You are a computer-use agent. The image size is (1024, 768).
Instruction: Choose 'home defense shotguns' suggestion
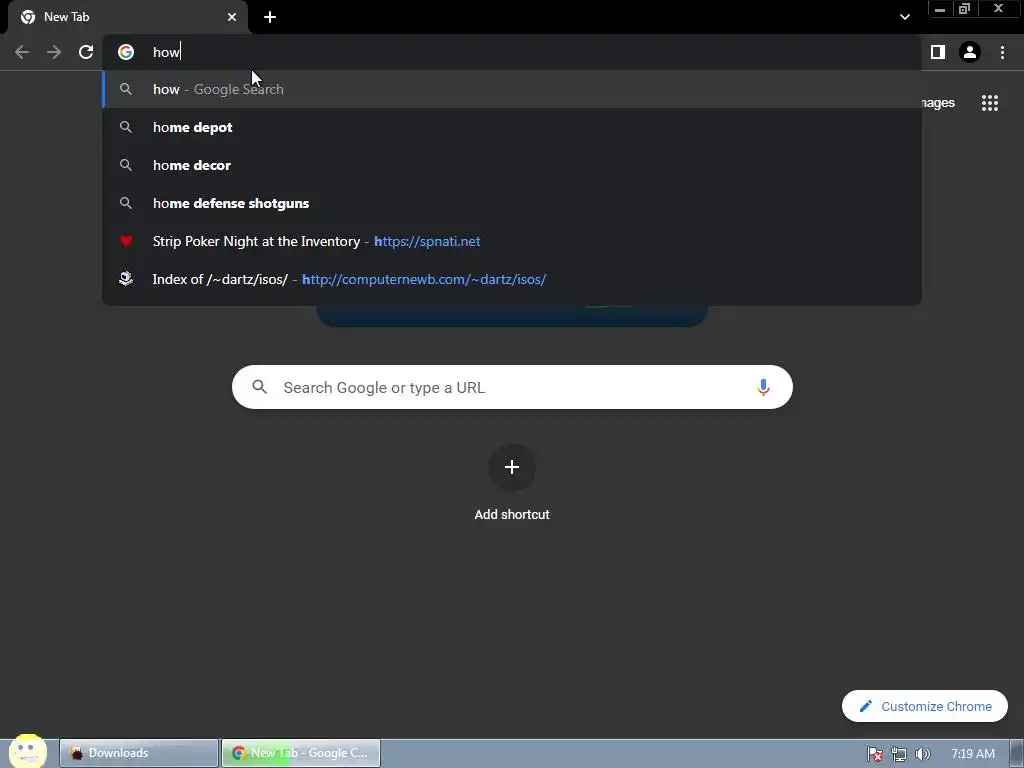coord(512,203)
